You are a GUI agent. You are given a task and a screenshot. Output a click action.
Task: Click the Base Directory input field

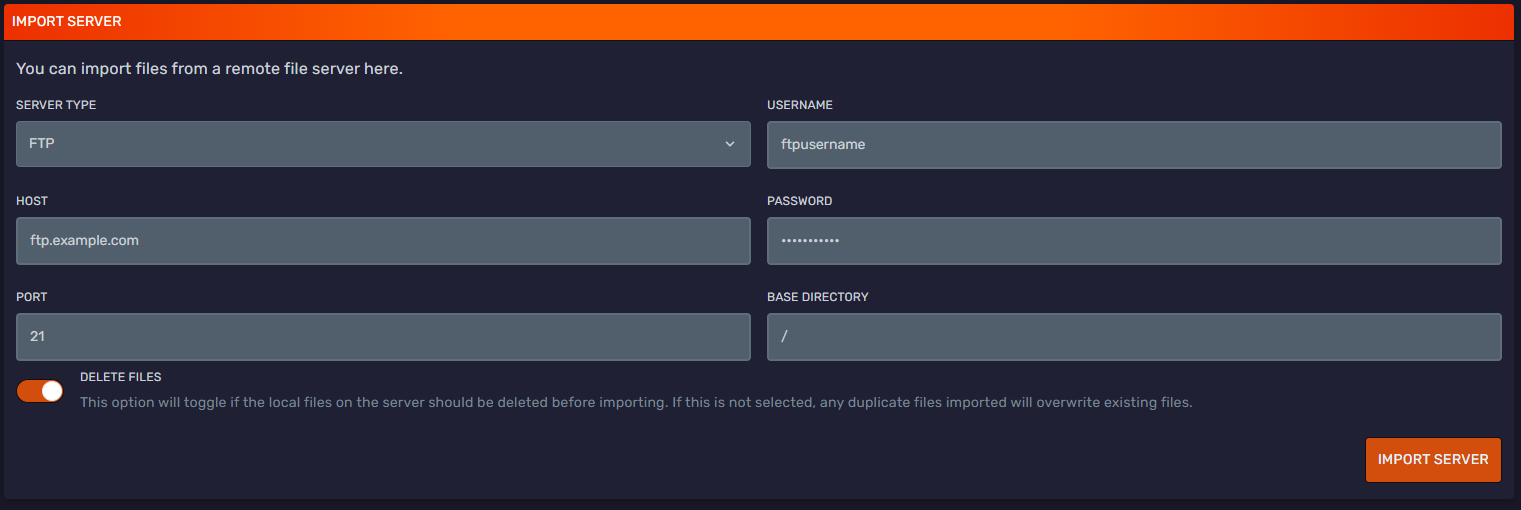coord(1133,337)
